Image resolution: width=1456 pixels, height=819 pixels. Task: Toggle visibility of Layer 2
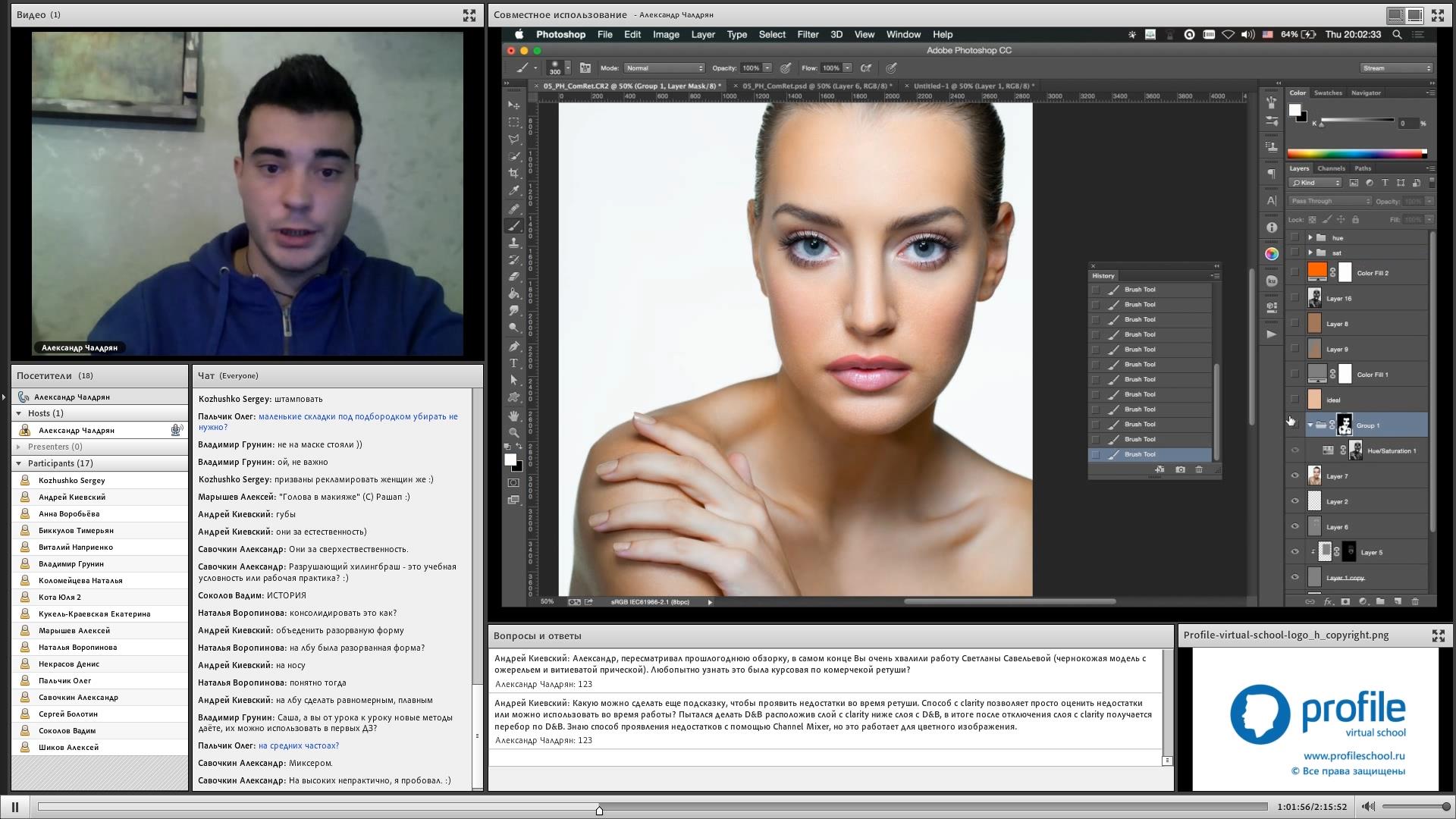click(x=1294, y=501)
